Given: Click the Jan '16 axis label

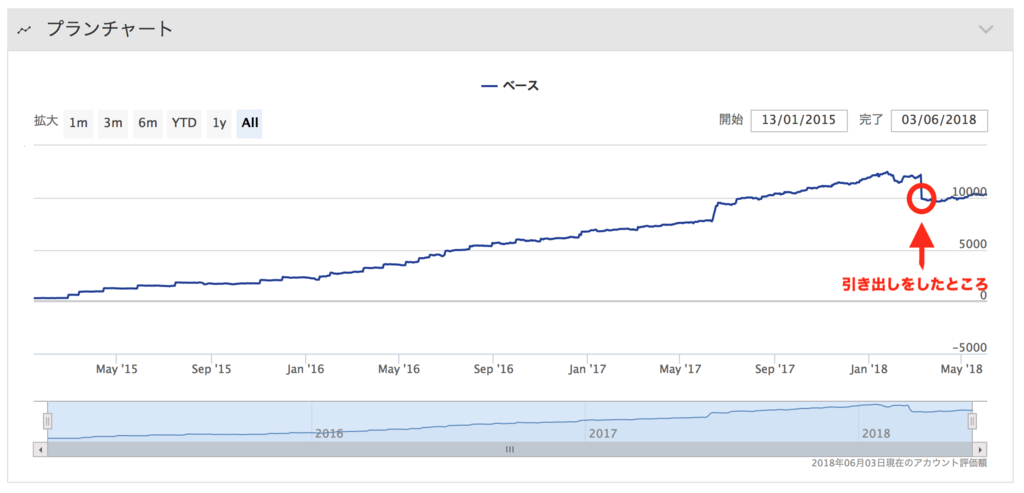Looking at the screenshot, I should [x=305, y=369].
